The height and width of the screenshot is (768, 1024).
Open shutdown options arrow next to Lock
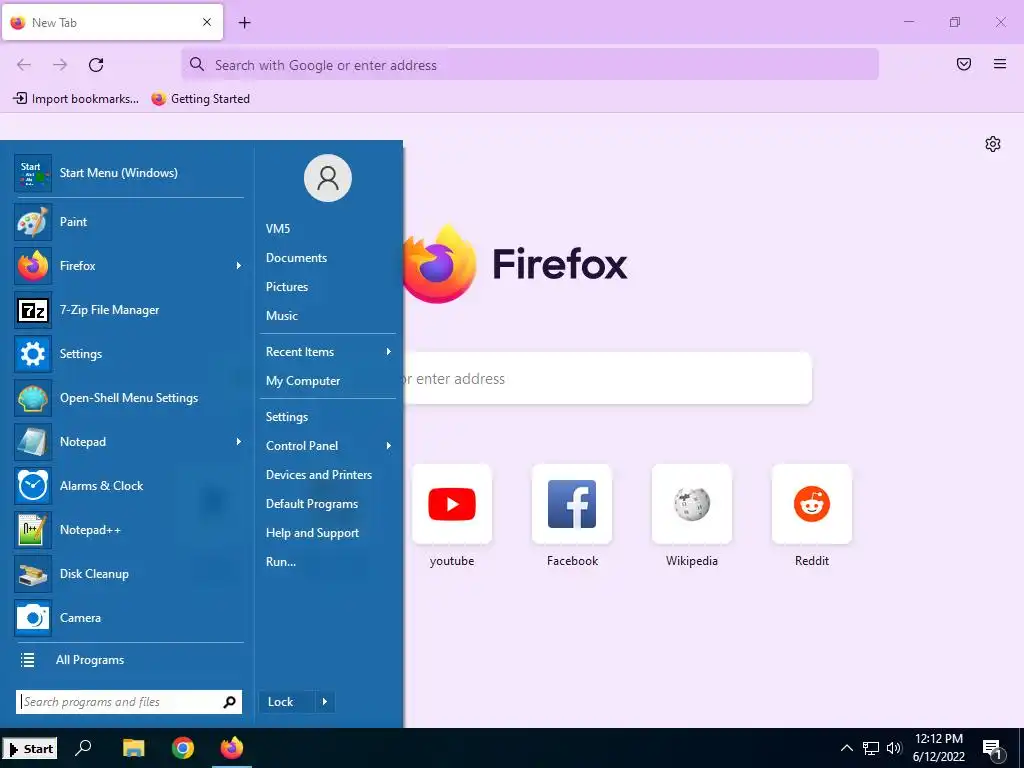click(x=325, y=702)
